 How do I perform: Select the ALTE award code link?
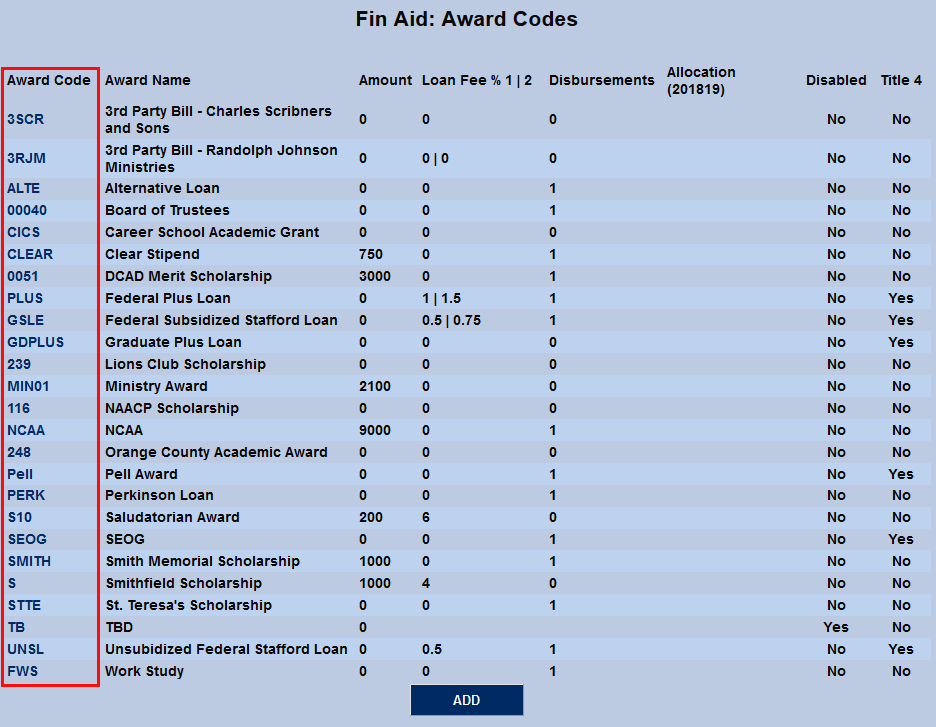pos(23,188)
